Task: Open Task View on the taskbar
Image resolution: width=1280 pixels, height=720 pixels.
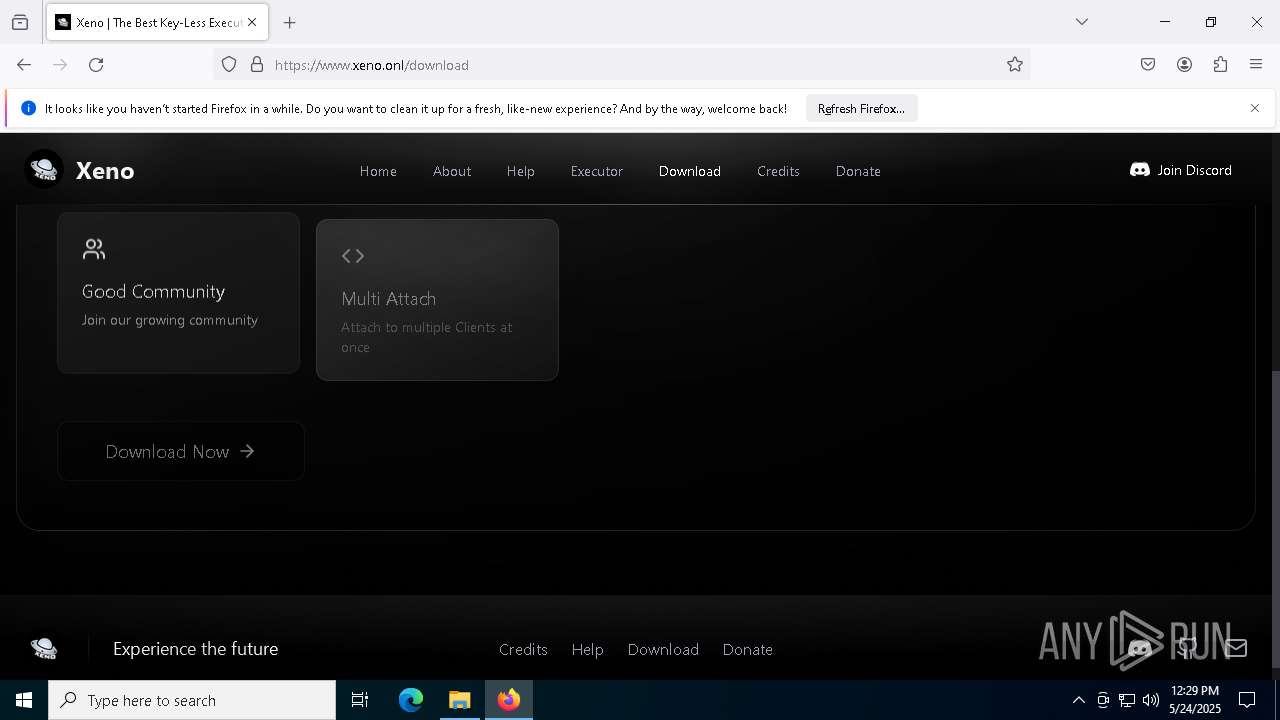Action: 360,700
